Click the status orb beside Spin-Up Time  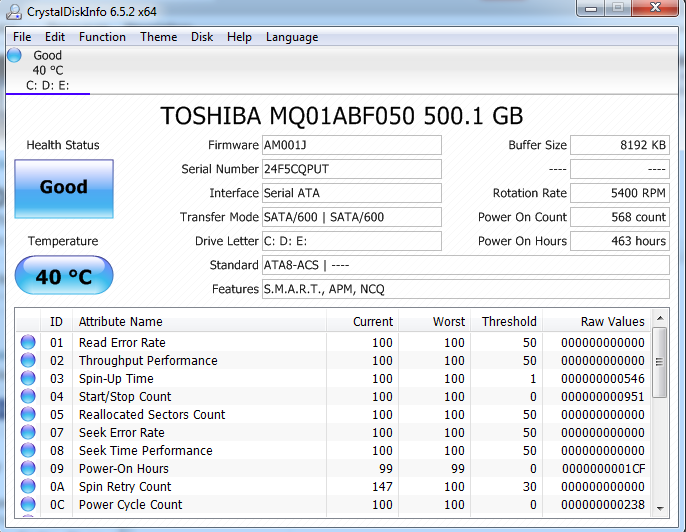pos(28,379)
